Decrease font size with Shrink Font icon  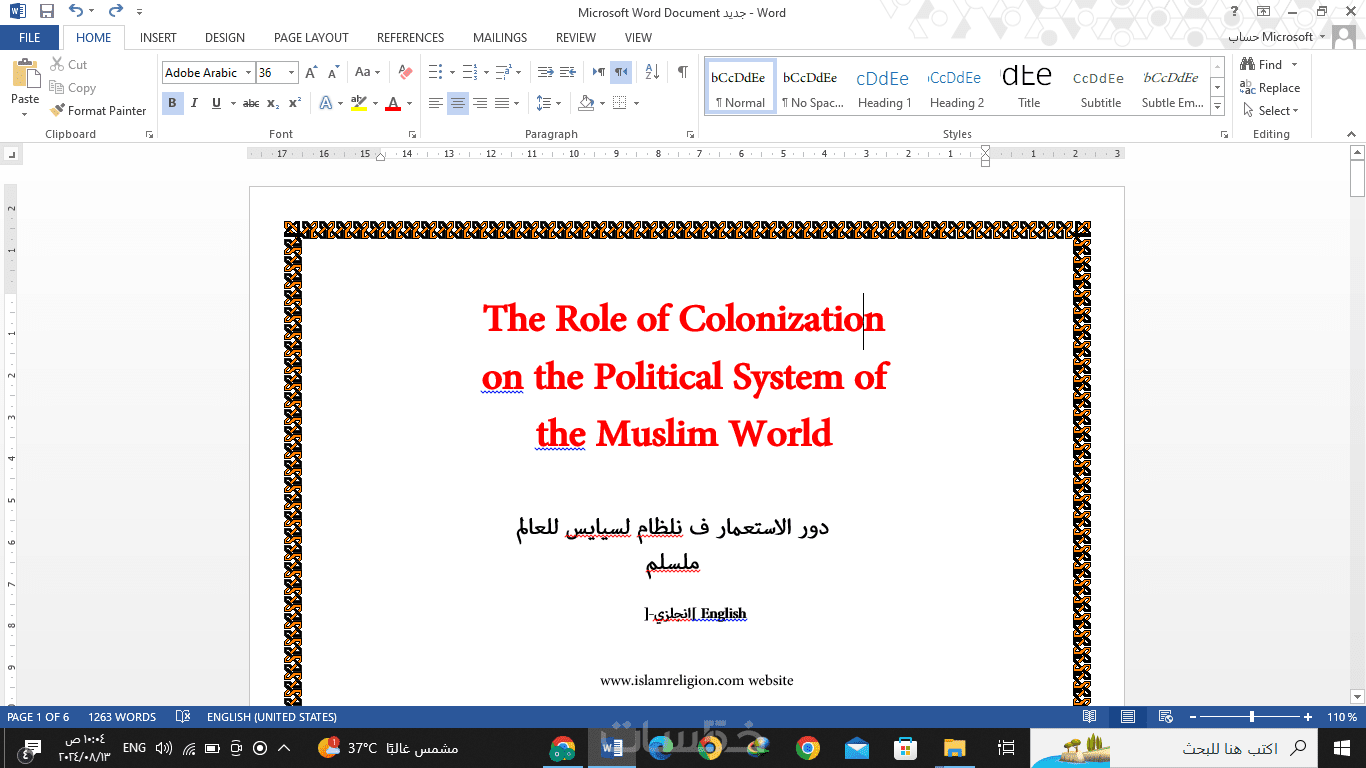tap(332, 72)
